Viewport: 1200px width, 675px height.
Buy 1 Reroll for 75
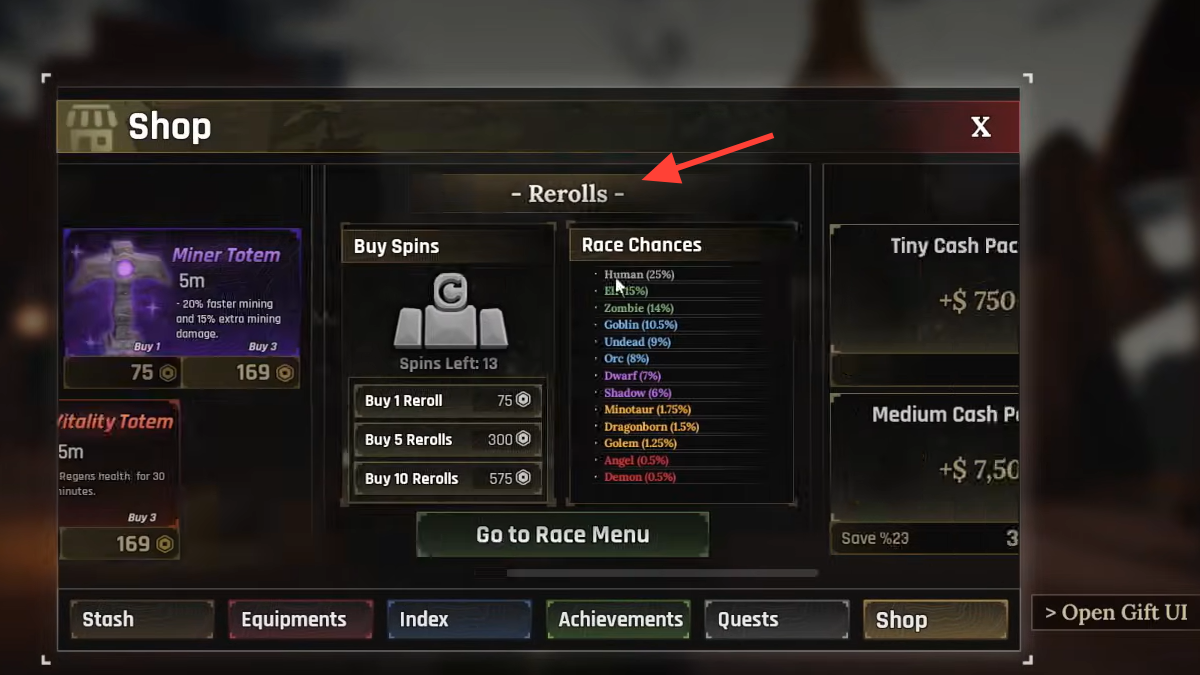(448, 400)
